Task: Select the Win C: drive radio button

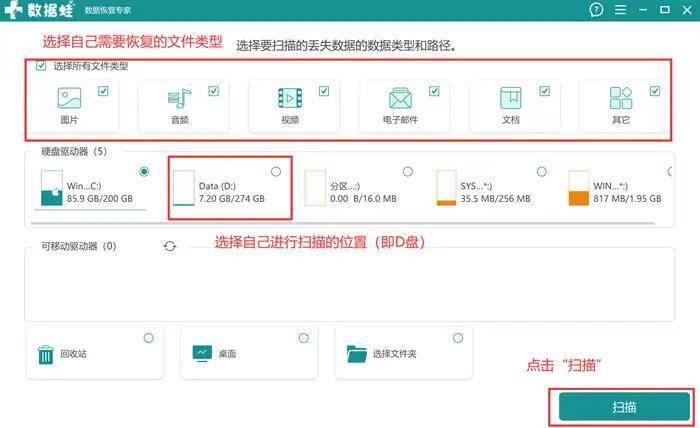Action: [x=144, y=171]
